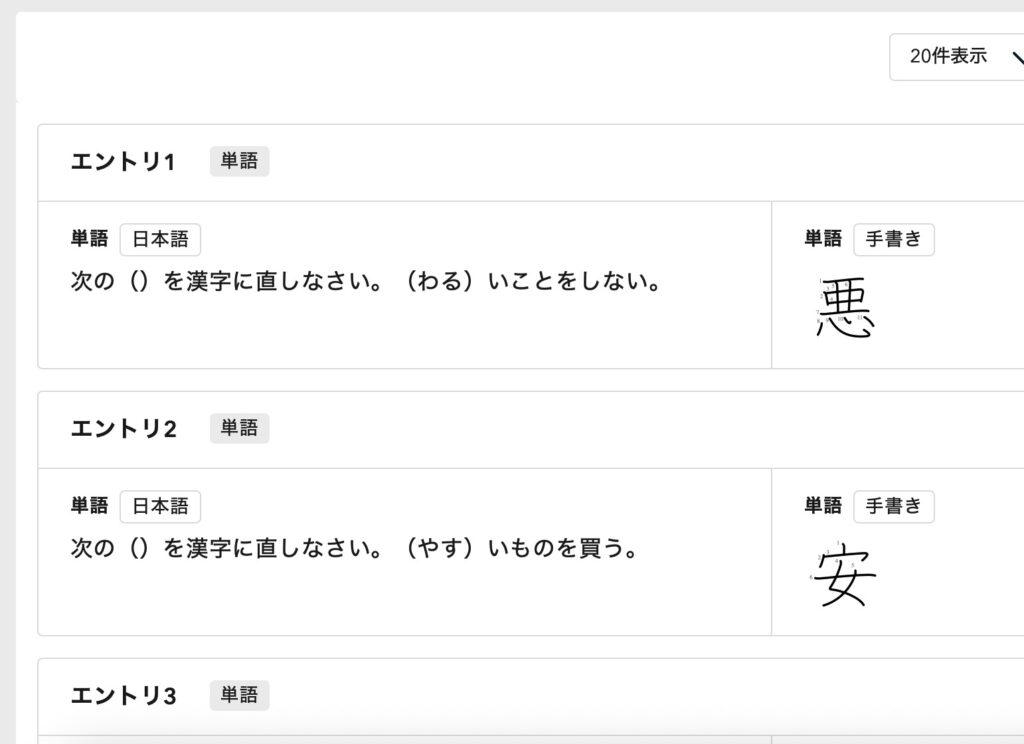Click the 日本語 tag in エントリ2

pos(160,507)
